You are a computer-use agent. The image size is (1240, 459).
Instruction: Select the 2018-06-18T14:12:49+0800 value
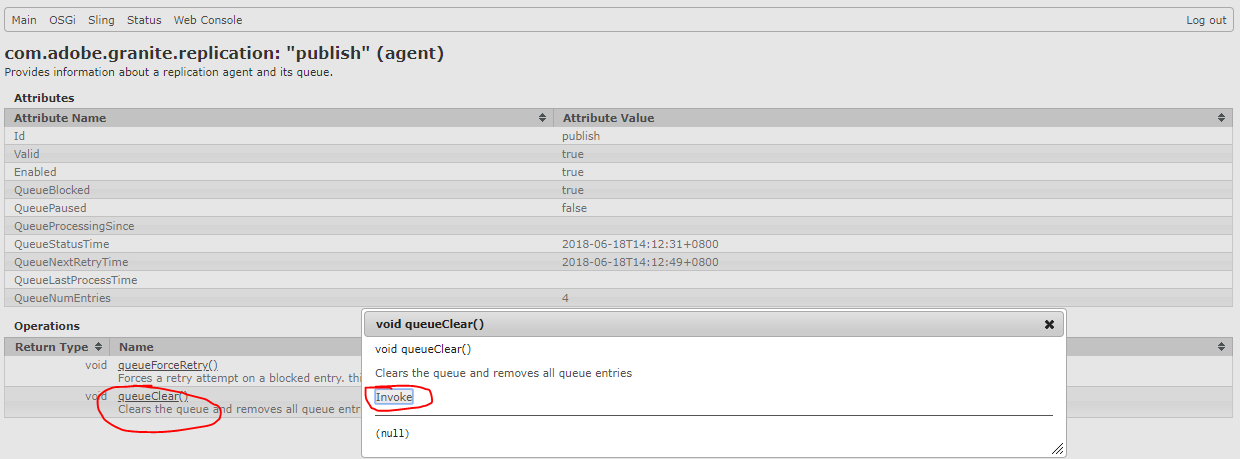(640, 262)
